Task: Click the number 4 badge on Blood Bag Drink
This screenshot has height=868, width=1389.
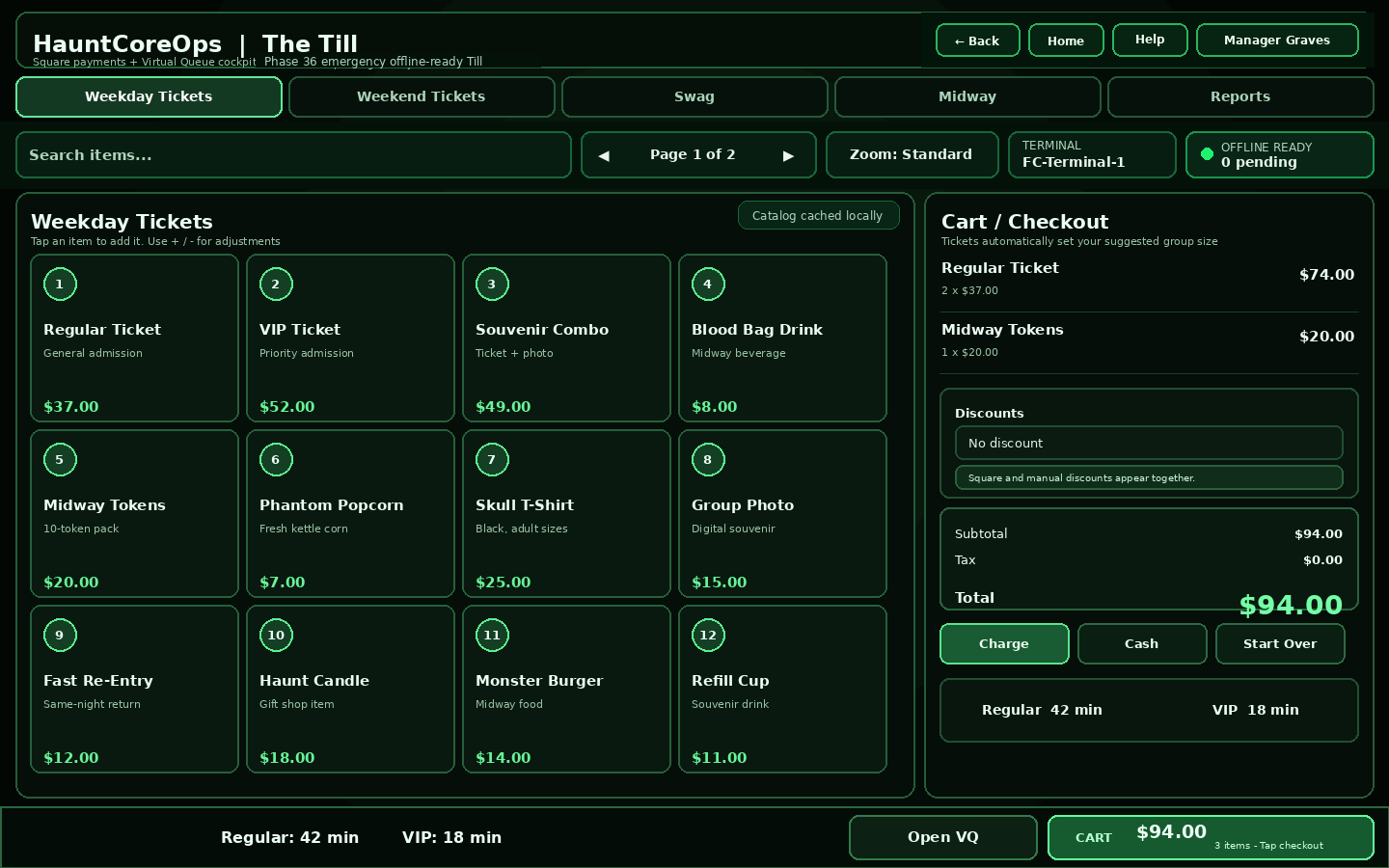Action: click(708, 285)
